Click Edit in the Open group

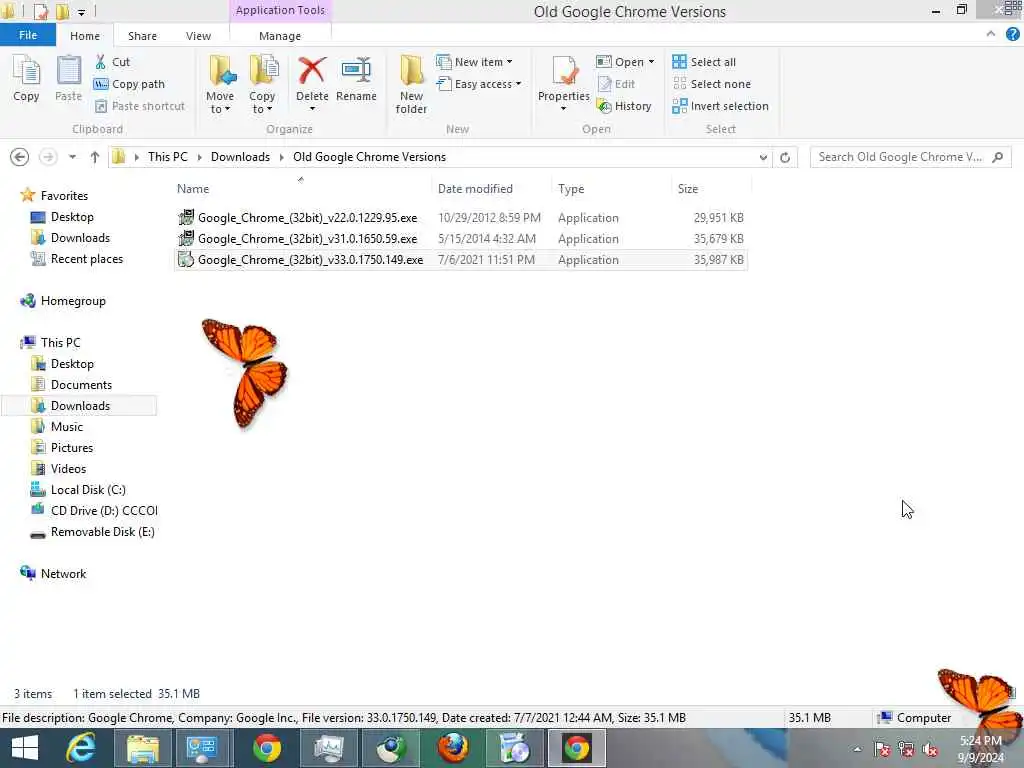pos(616,84)
